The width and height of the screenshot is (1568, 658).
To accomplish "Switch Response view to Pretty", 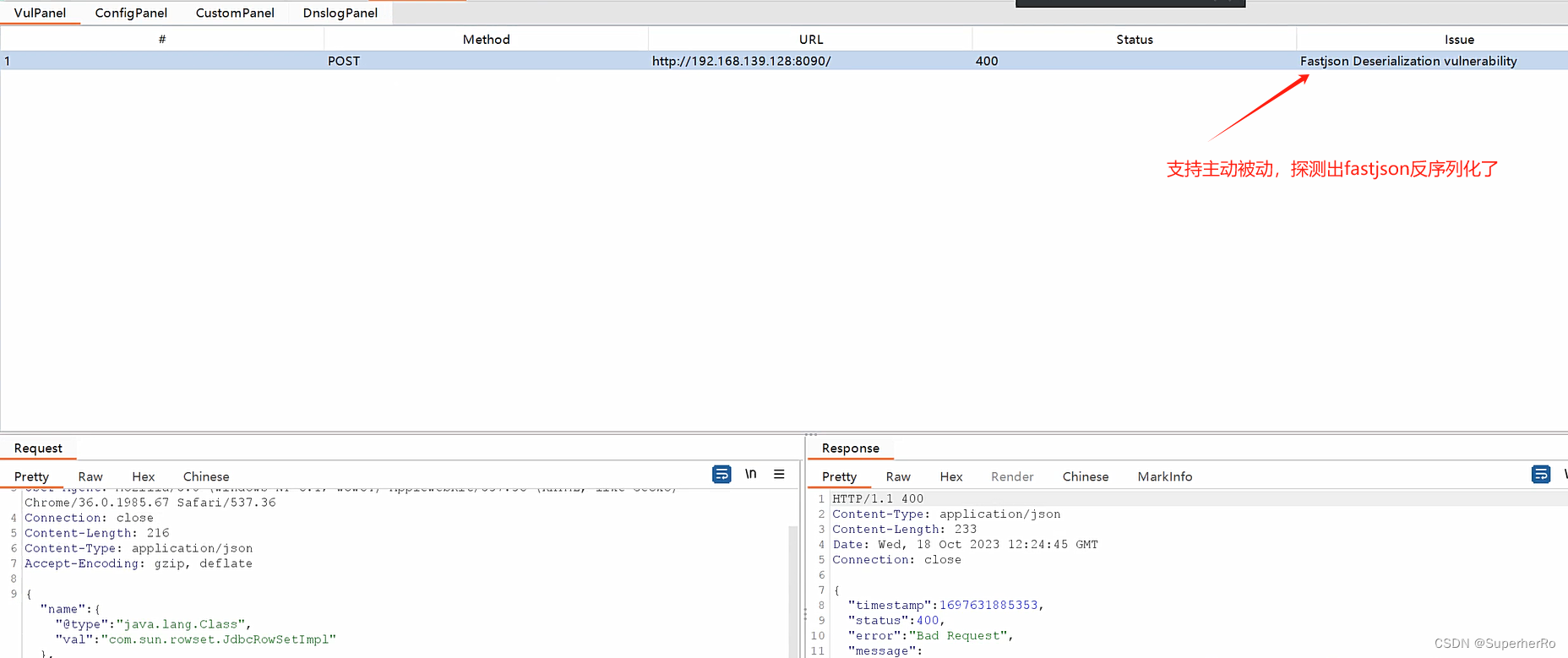I will [839, 476].
